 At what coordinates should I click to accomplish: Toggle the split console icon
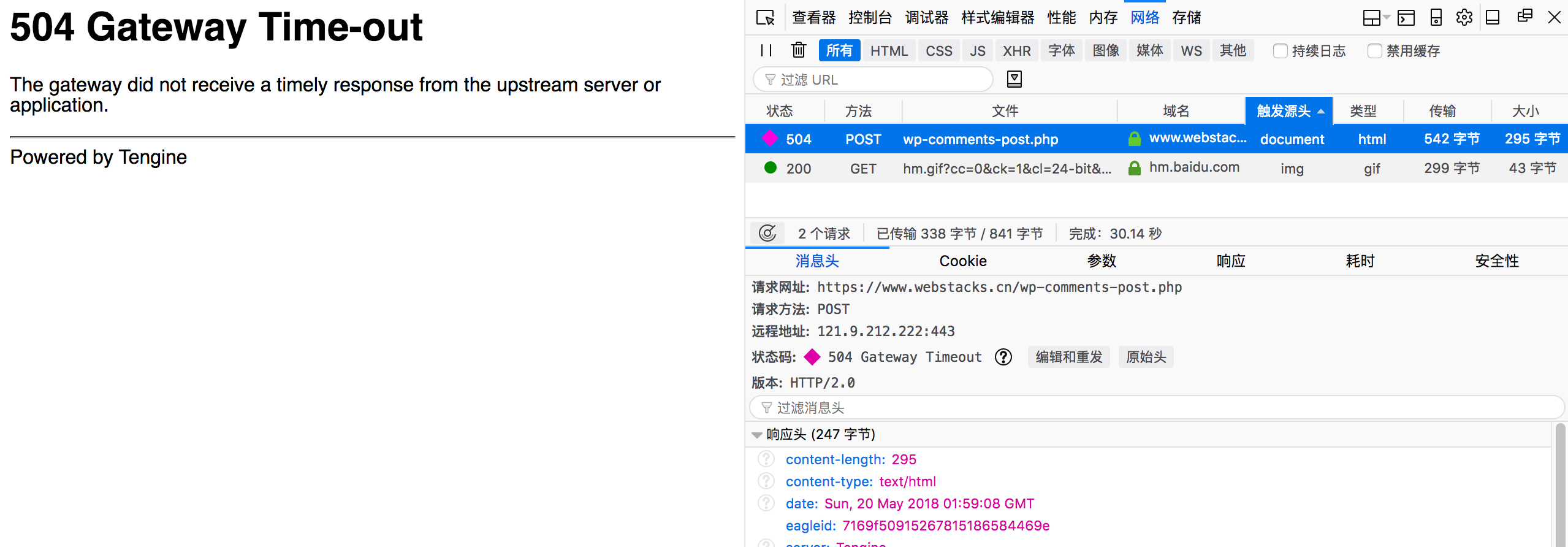point(1406,18)
